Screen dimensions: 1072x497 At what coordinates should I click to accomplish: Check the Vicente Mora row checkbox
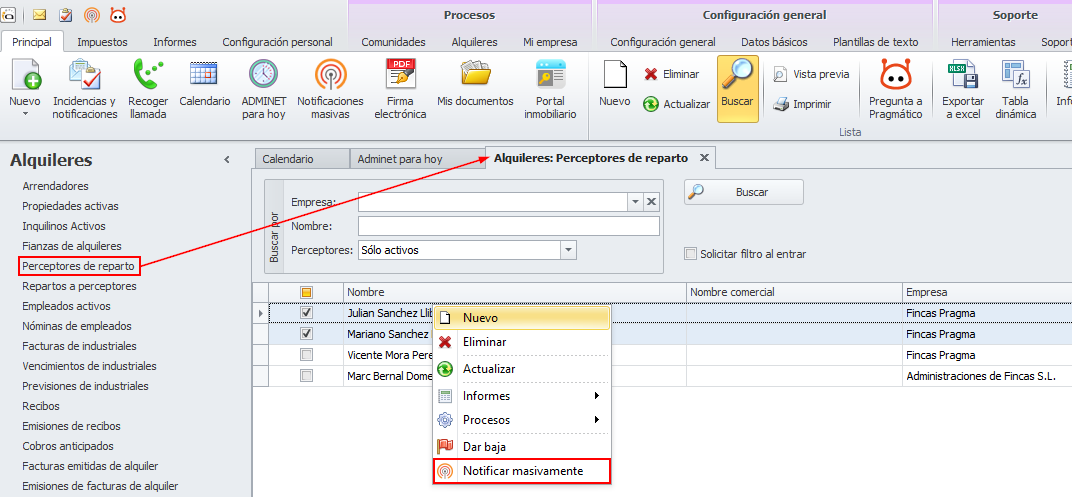(307, 355)
